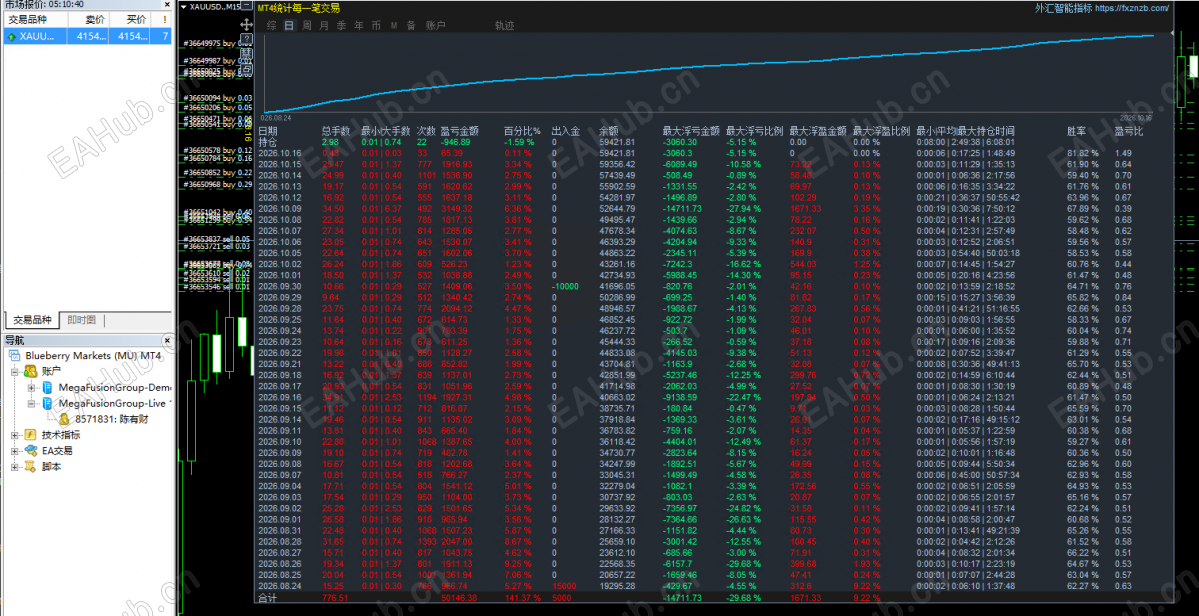Close the 市场报价 panel
1199x616 pixels.
pos(167,5)
